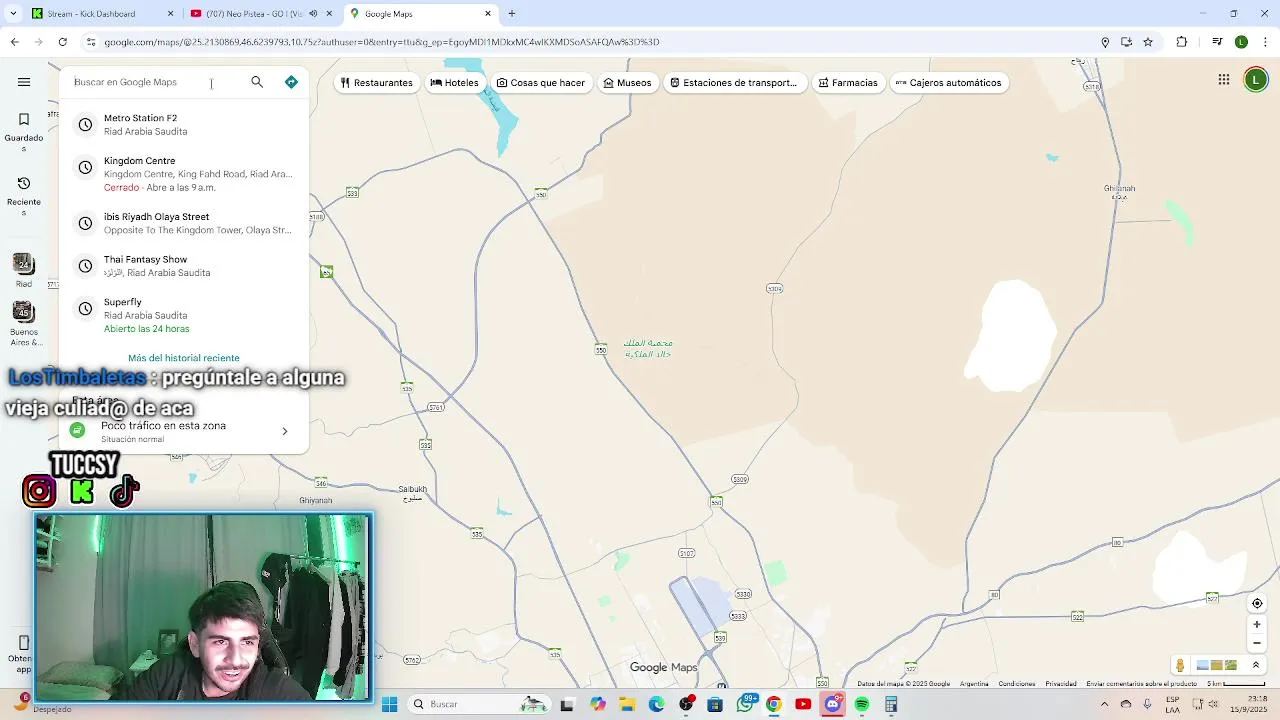Open Más del historial reciente link
The width and height of the screenshot is (1280, 720).
click(184, 358)
